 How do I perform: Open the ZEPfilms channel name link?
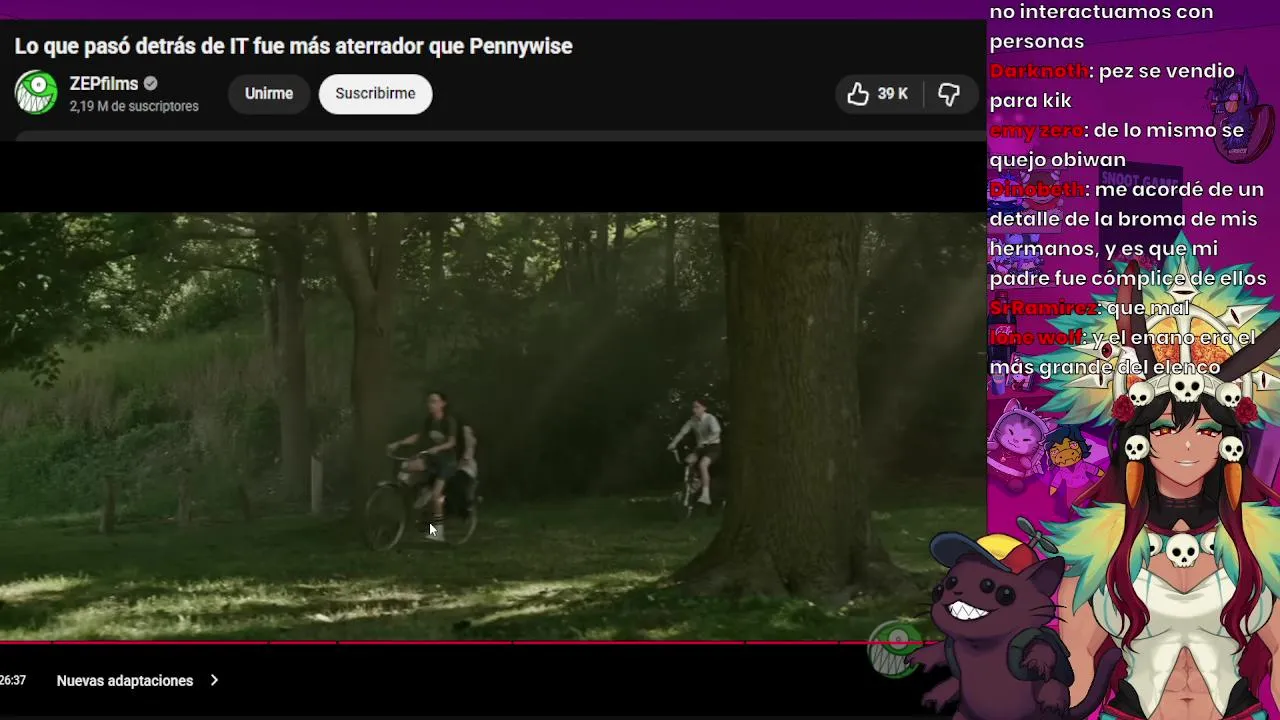click(104, 84)
